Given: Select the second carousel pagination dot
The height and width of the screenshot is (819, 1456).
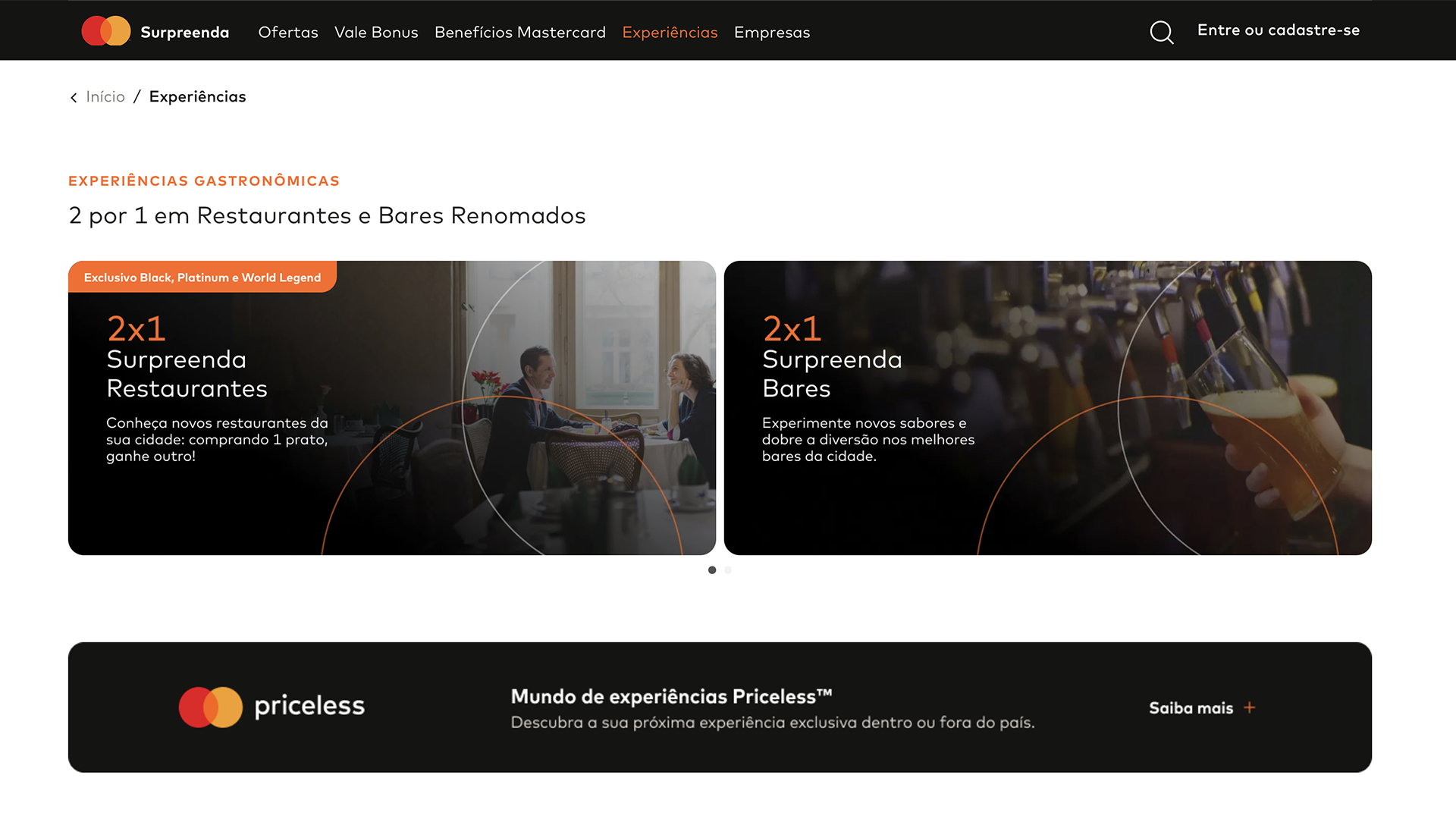Looking at the screenshot, I should 728,570.
